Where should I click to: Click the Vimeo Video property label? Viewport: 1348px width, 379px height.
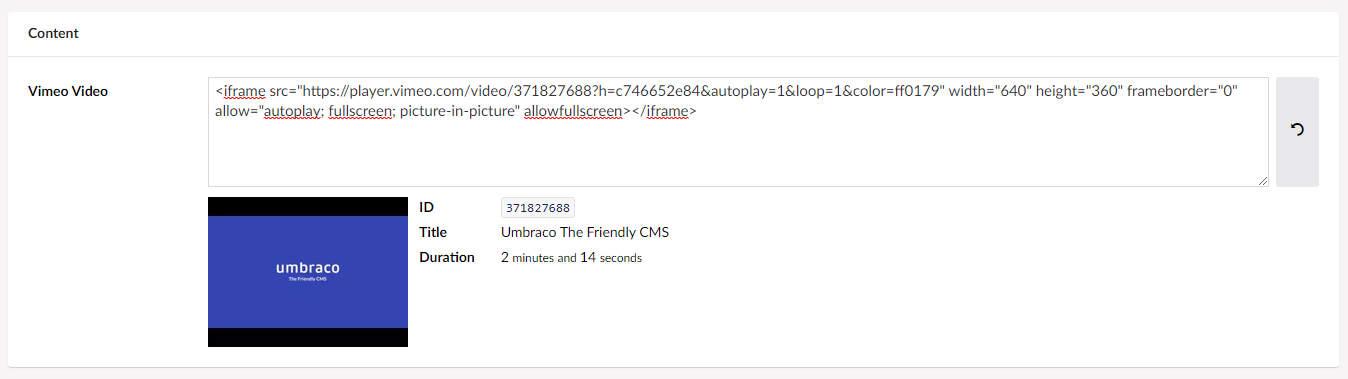click(68, 91)
